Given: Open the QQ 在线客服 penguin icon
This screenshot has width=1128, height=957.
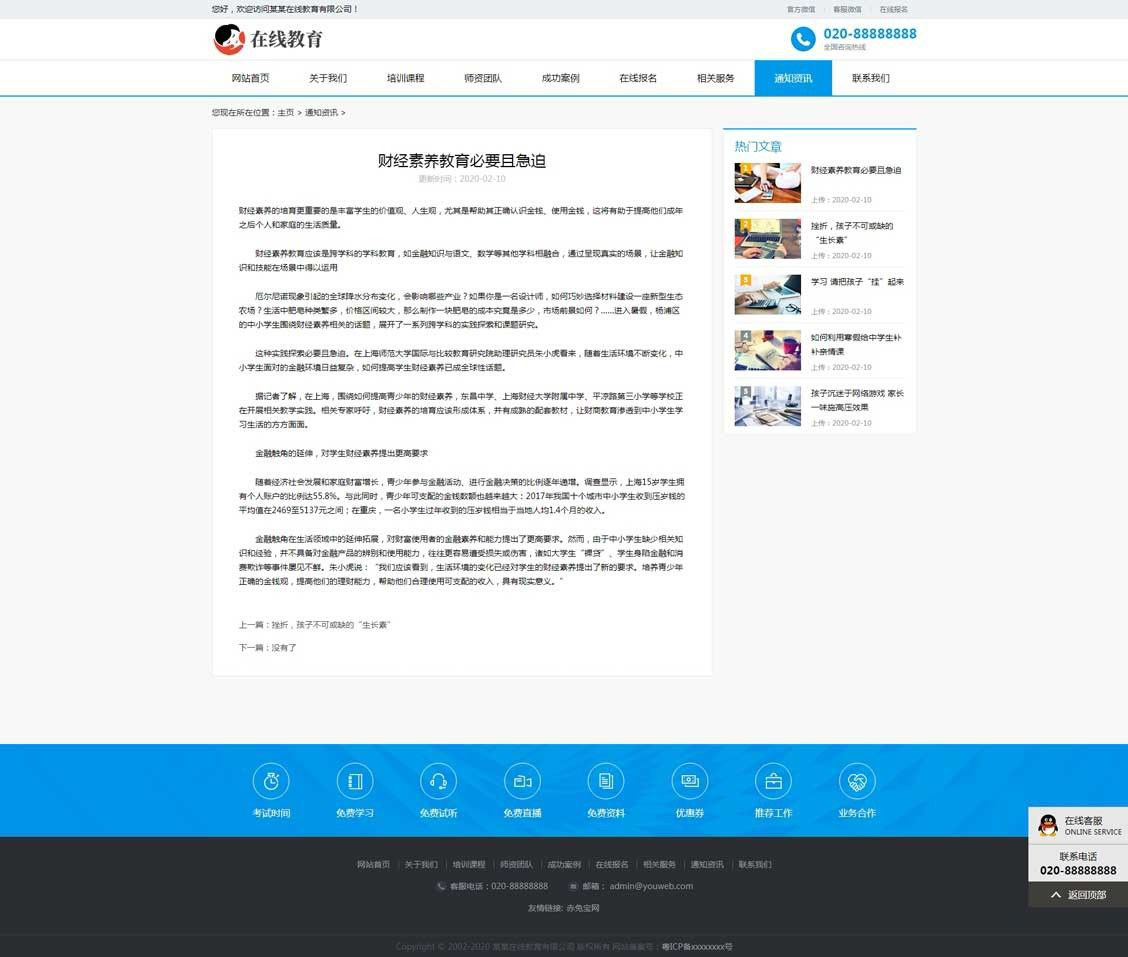Looking at the screenshot, I should (1048, 827).
